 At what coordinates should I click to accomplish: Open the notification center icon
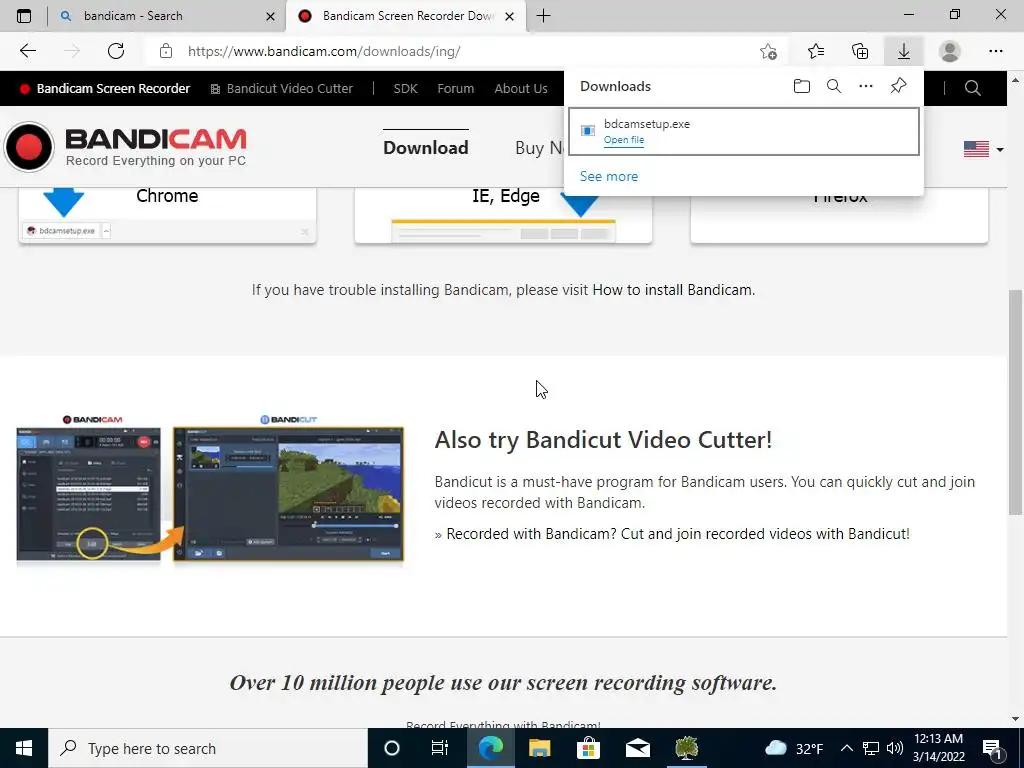[993, 748]
